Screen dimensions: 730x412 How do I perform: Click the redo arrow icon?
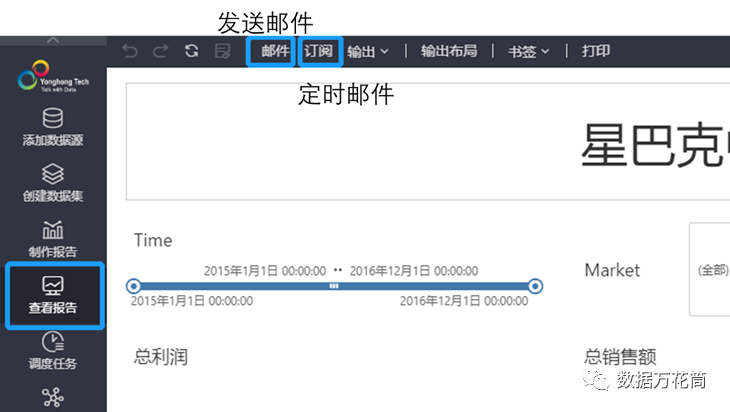(x=161, y=51)
